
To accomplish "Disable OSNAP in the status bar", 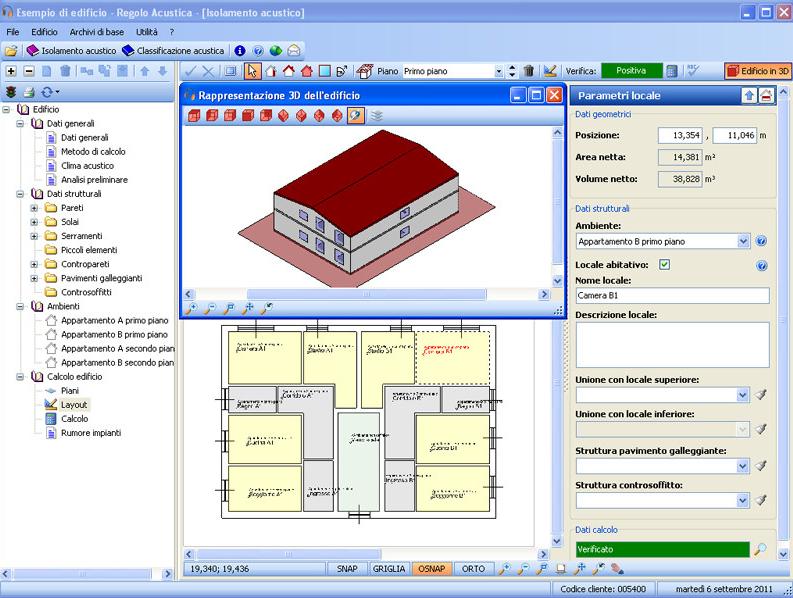I will pyautogui.click(x=431, y=568).
